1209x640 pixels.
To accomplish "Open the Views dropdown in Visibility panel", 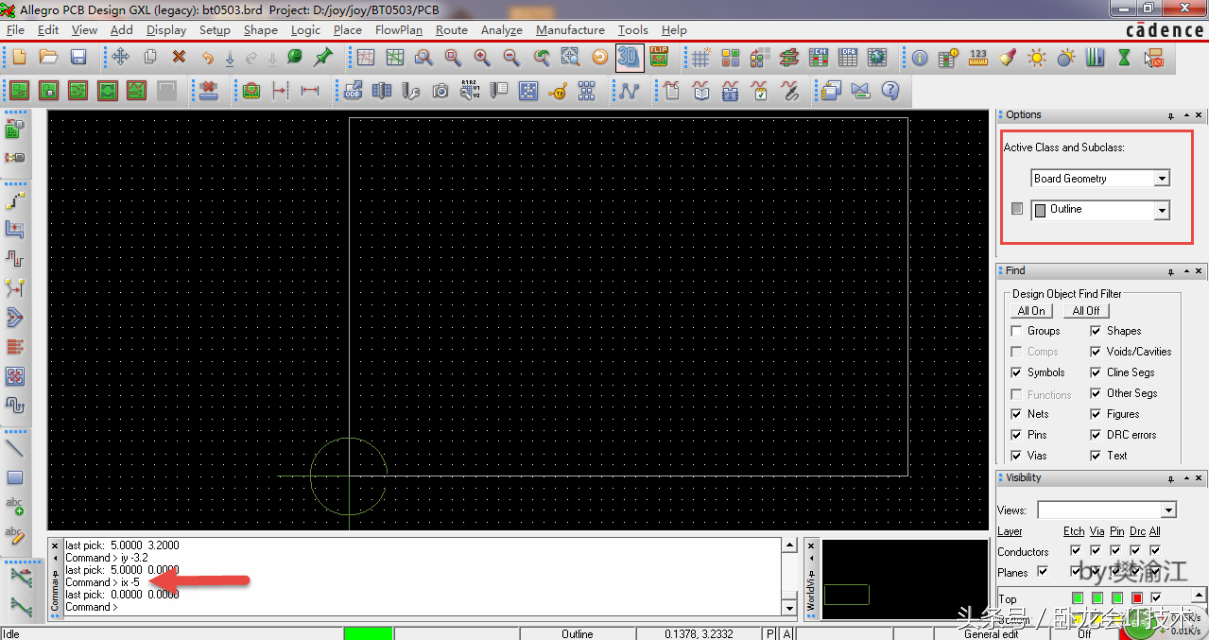I will pyautogui.click(x=1169, y=510).
